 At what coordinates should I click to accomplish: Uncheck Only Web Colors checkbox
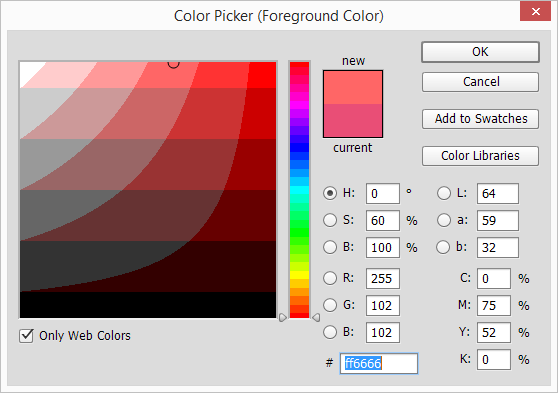(26, 336)
